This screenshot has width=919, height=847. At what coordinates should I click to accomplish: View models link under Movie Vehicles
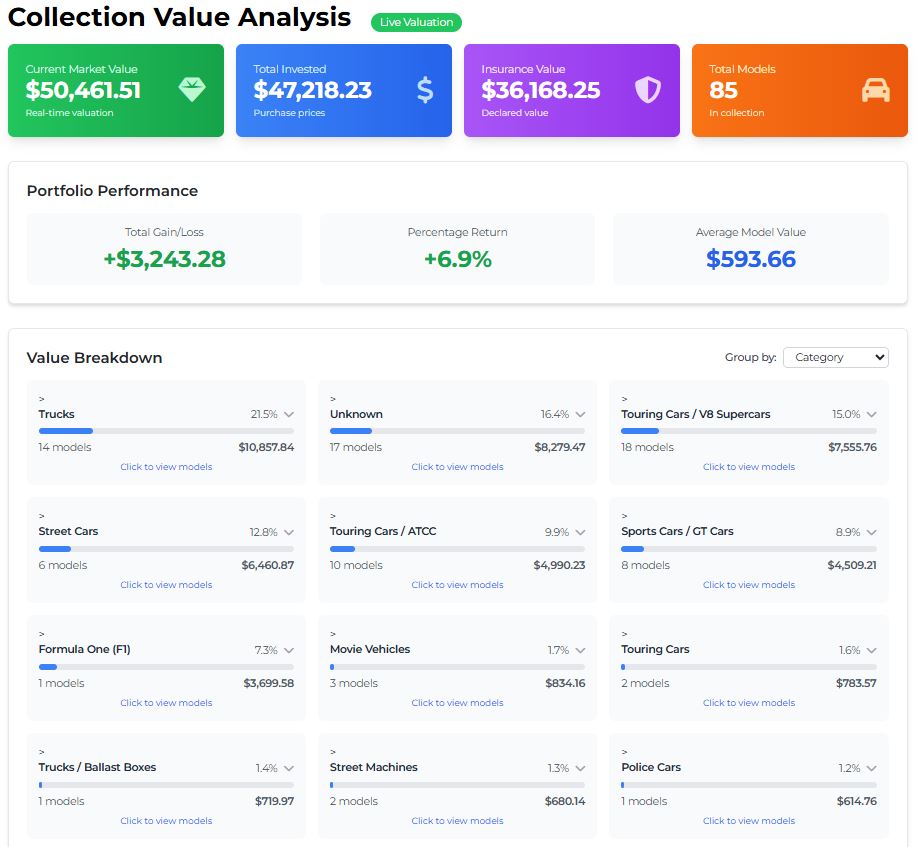coord(457,703)
